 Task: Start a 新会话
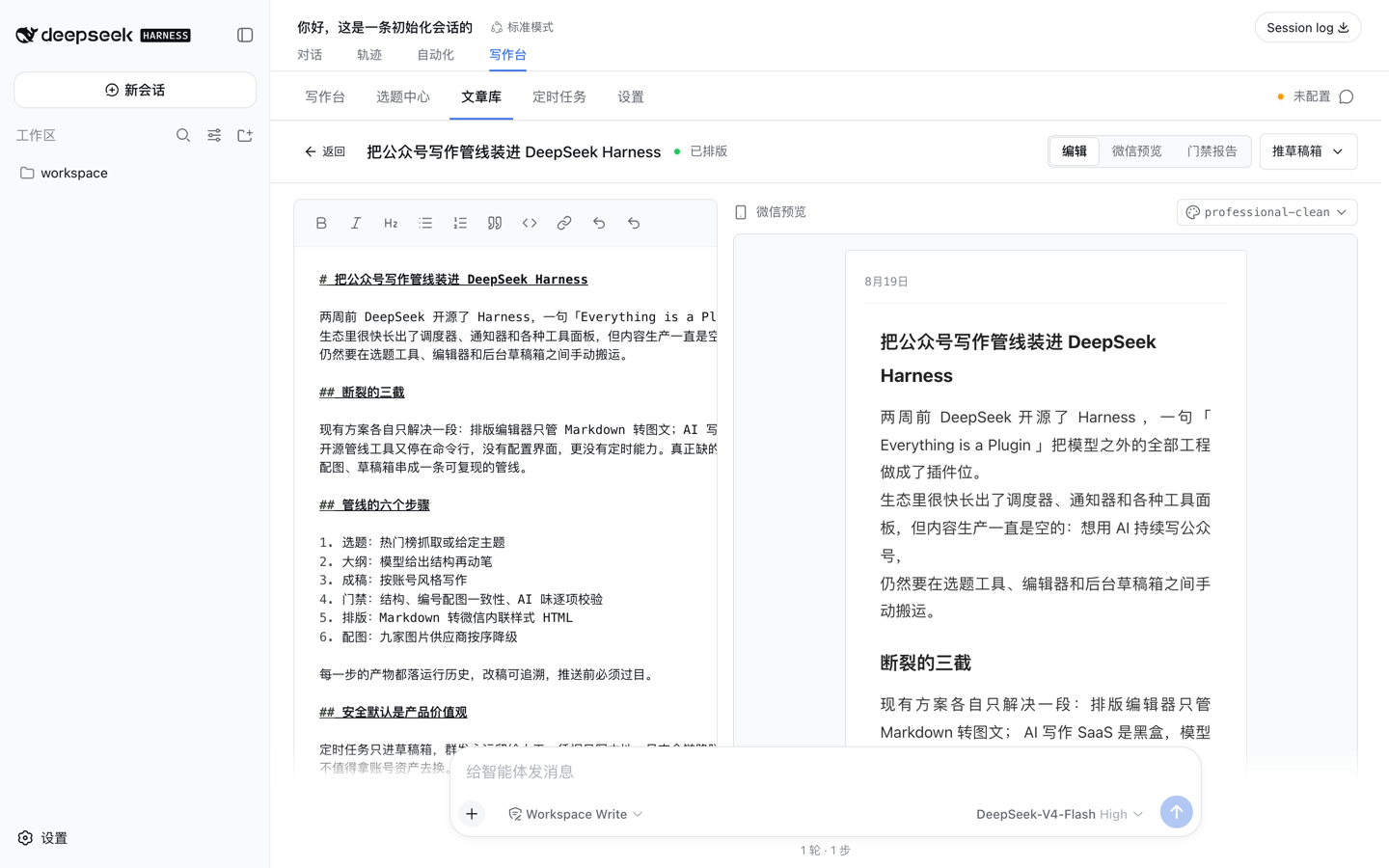coord(135,90)
